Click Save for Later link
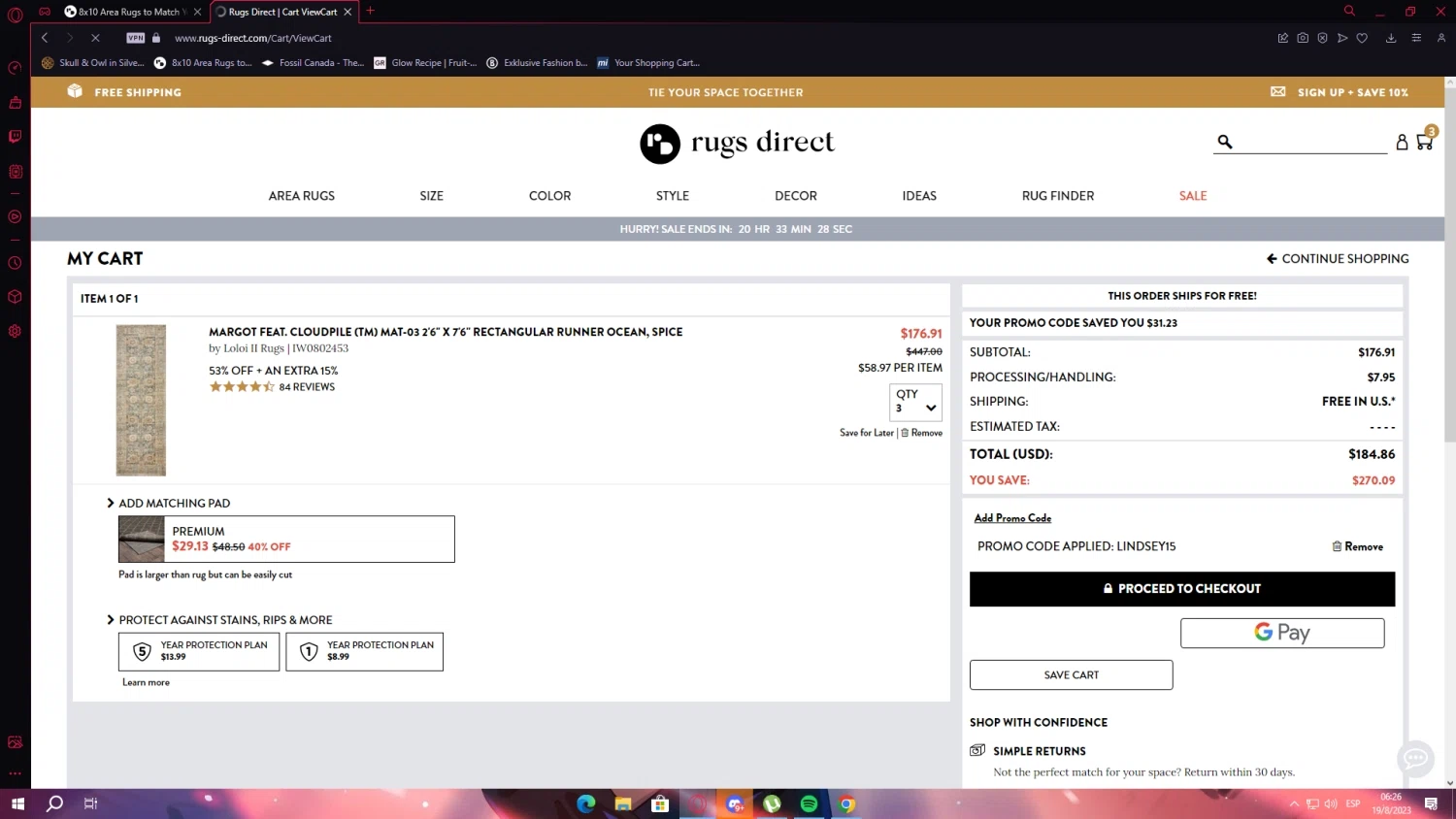 (867, 433)
